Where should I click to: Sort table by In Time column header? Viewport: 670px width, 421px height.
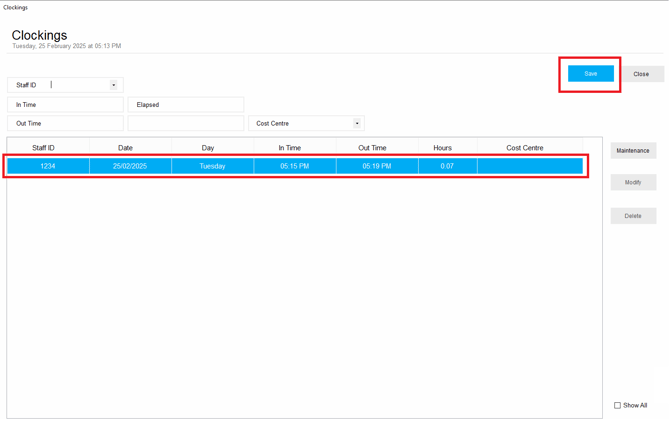tap(290, 148)
